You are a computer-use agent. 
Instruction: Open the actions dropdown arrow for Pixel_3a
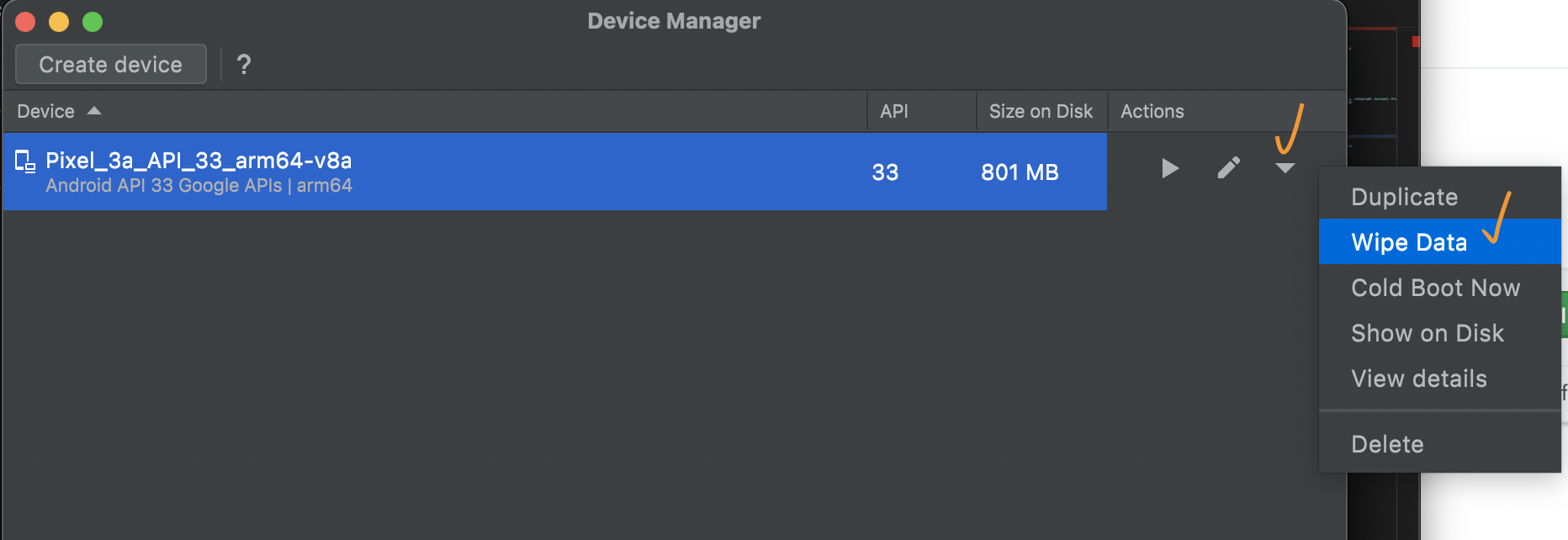[x=1285, y=169]
